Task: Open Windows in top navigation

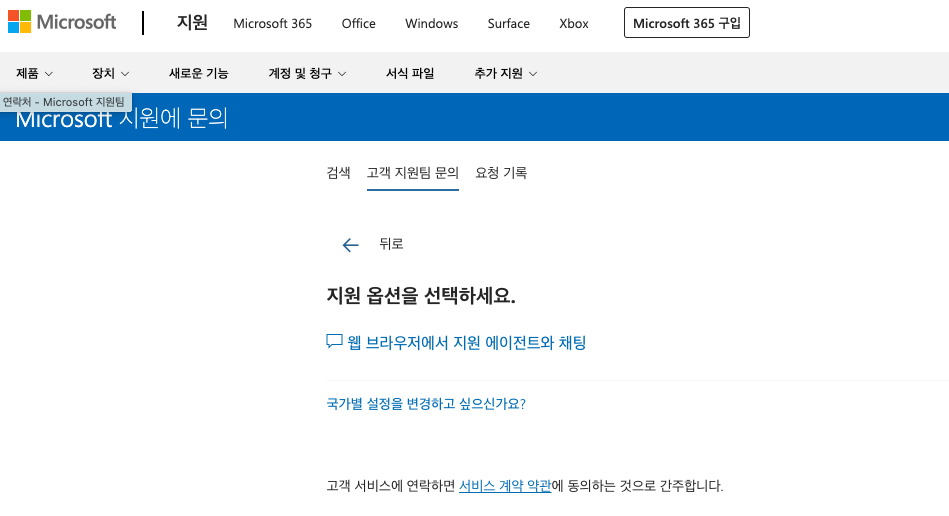Action: pos(432,24)
